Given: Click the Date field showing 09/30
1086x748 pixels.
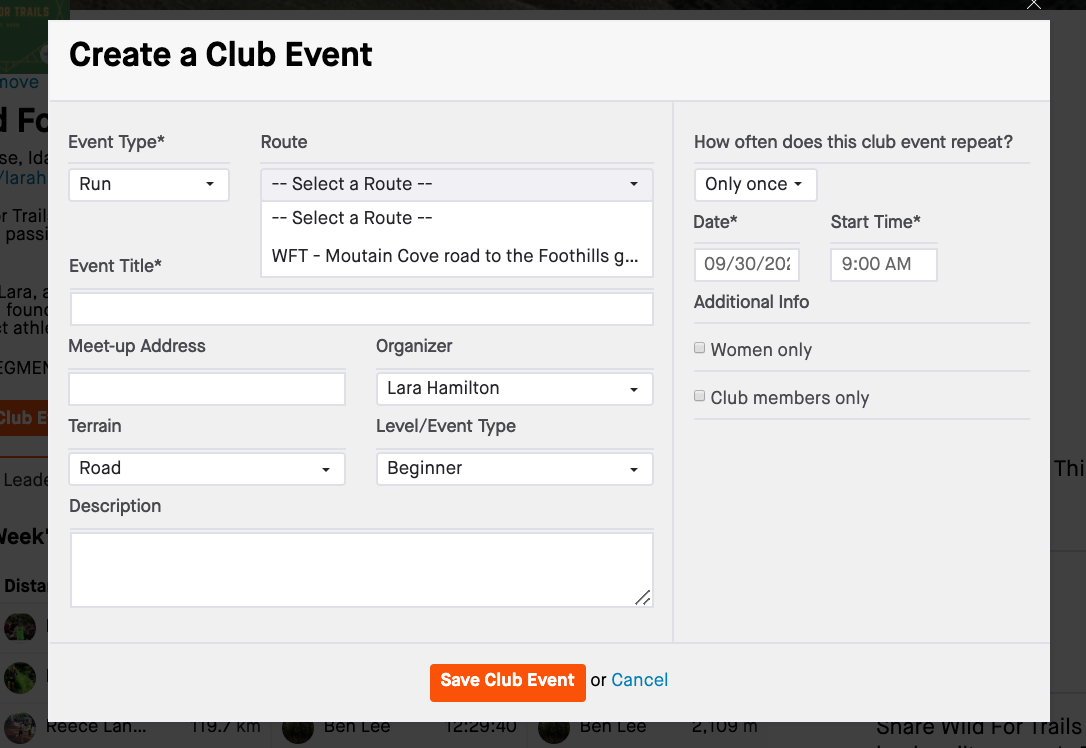Looking at the screenshot, I should click(x=746, y=264).
